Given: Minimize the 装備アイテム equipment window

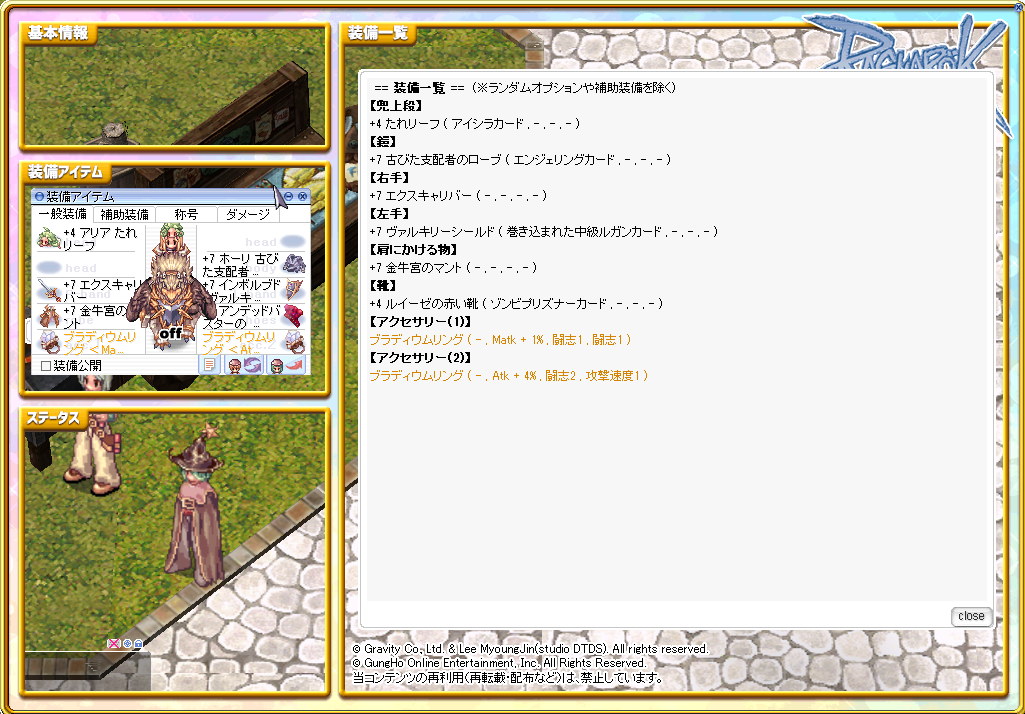Looking at the screenshot, I should [x=289, y=197].
